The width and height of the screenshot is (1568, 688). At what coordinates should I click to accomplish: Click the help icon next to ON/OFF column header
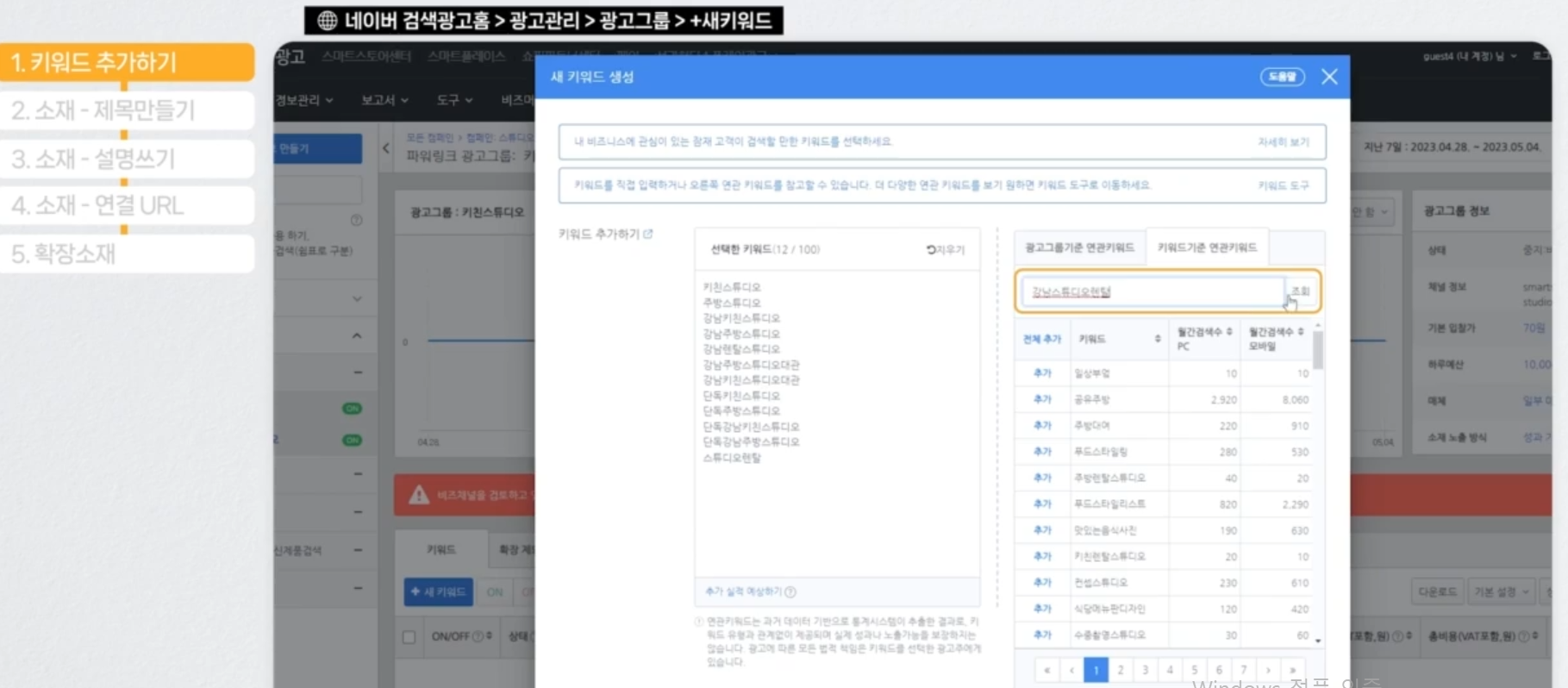click(x=478, y=636)
